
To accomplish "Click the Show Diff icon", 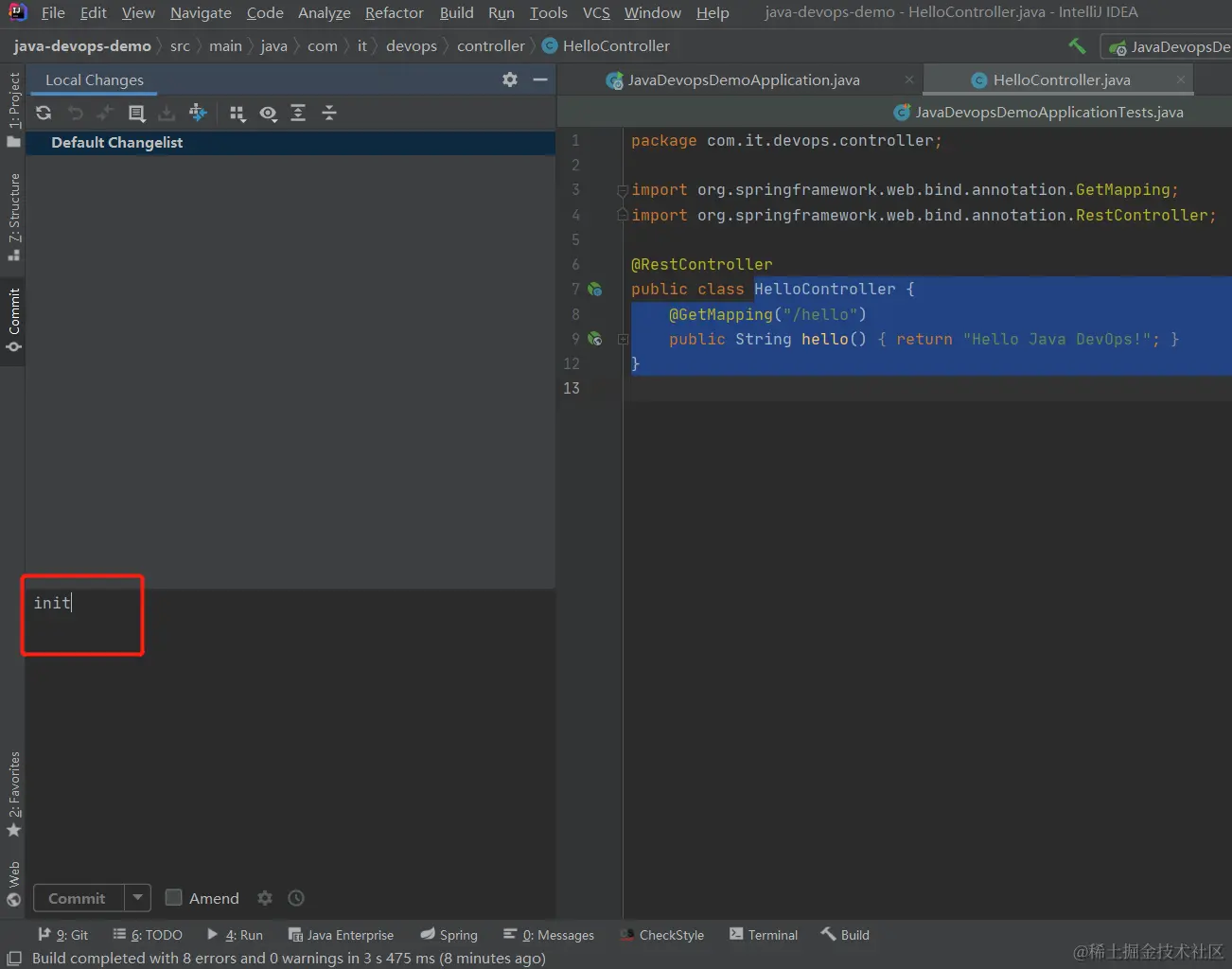I will 105,113.
